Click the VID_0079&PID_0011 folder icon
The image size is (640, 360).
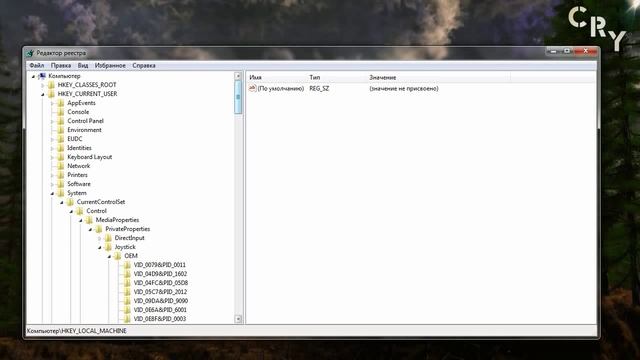127,265
